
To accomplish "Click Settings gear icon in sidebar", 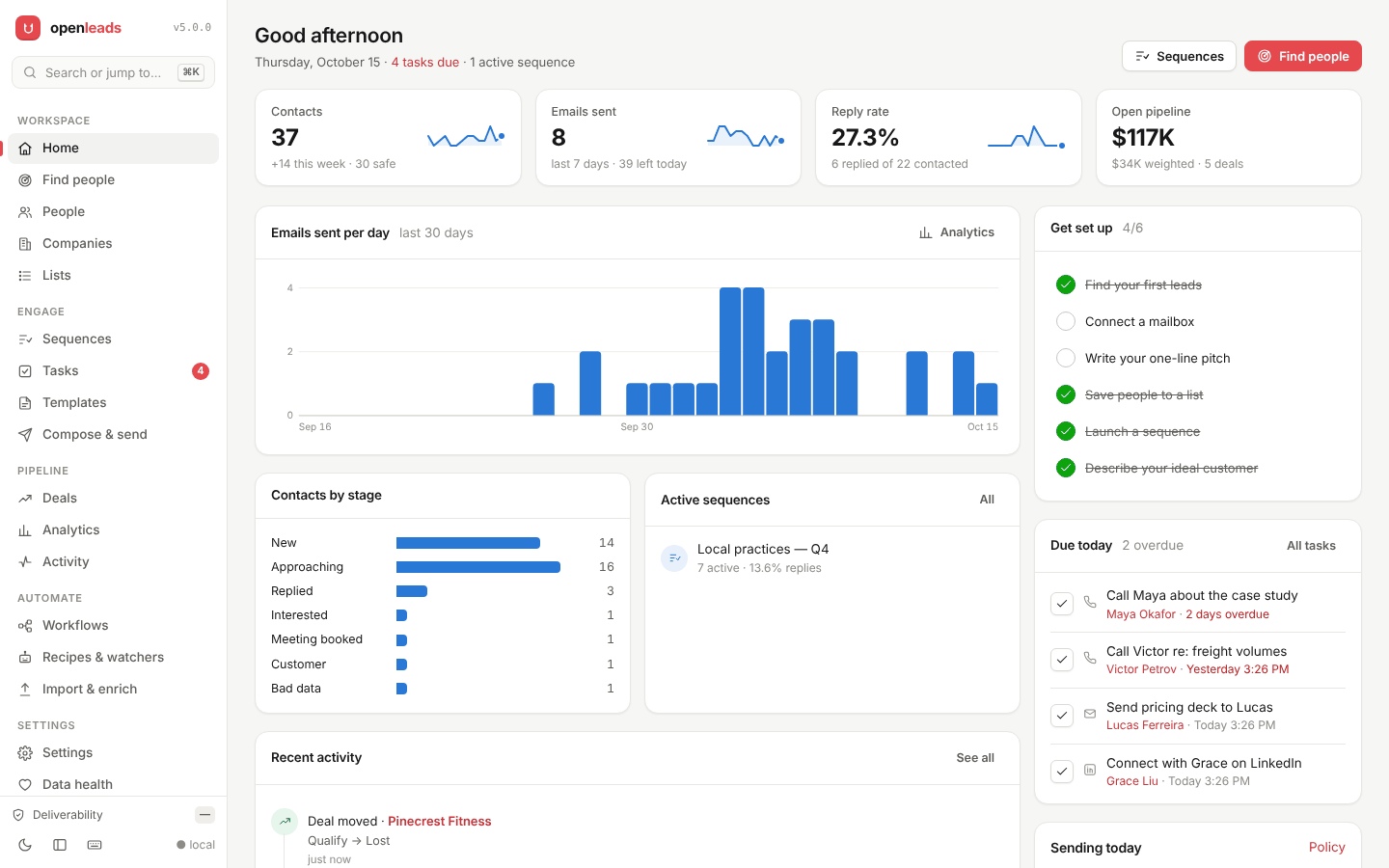I will tap(25, 753).
